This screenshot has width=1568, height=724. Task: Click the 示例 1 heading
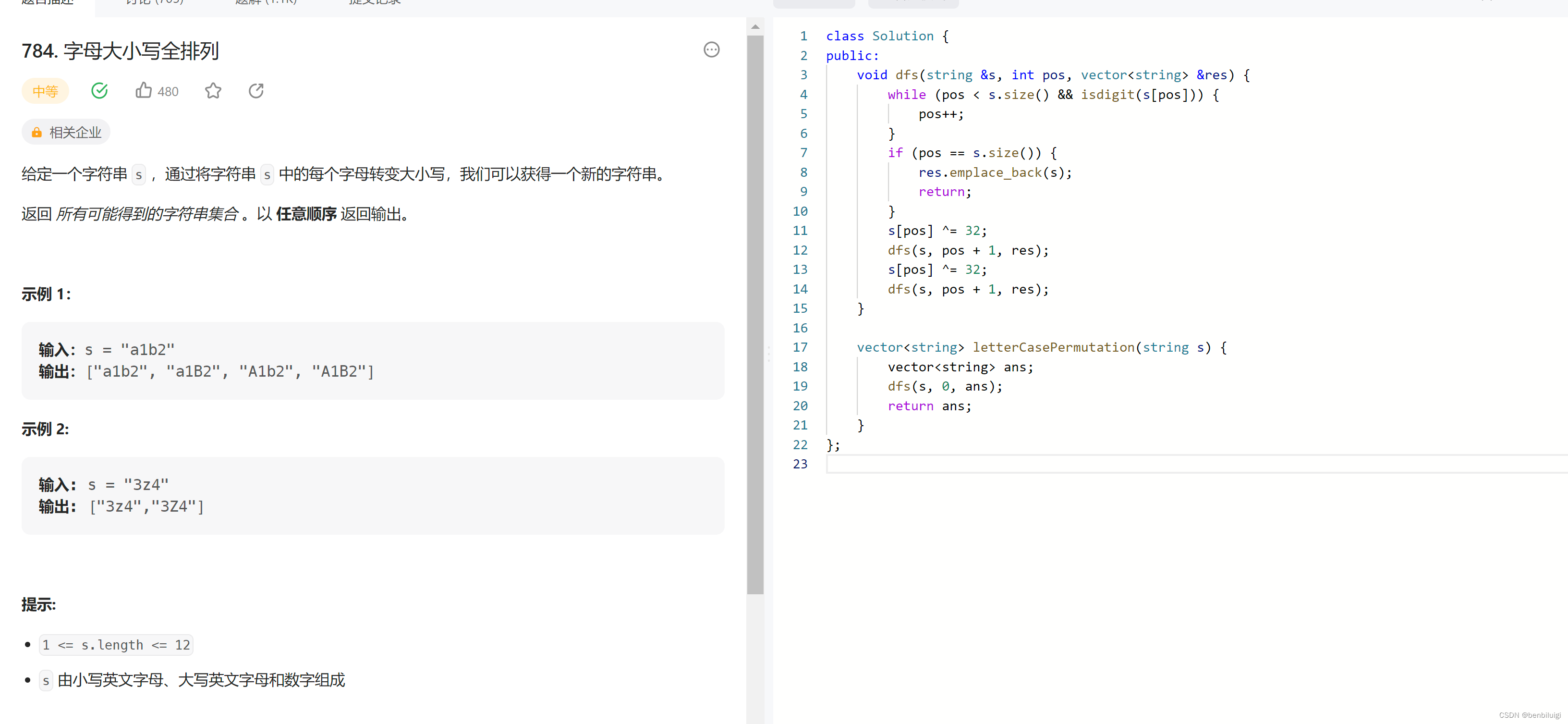[46, 294]
